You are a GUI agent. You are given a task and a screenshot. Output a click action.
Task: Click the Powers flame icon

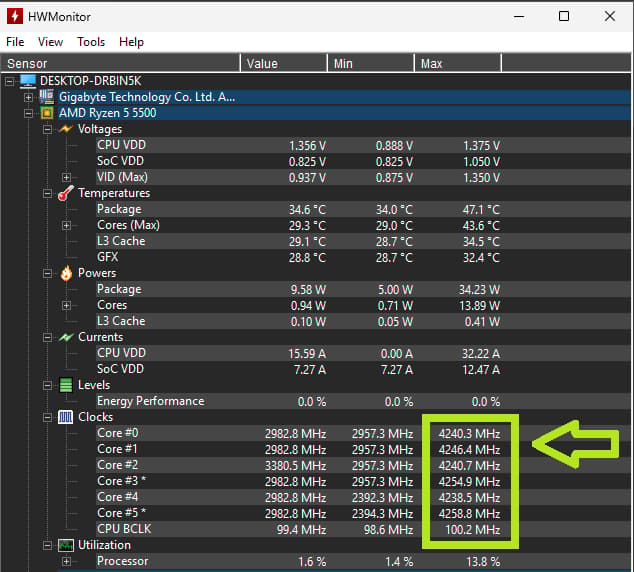(x=66, y=273)
